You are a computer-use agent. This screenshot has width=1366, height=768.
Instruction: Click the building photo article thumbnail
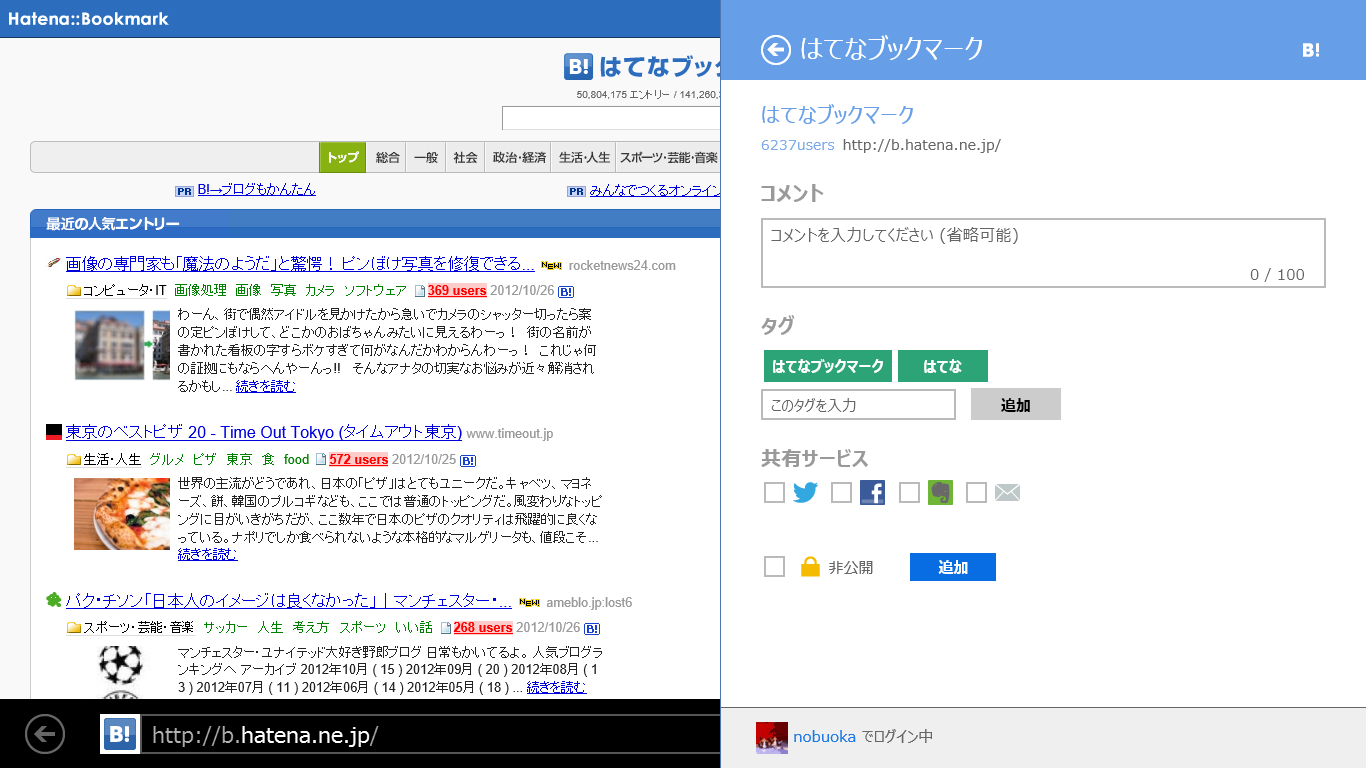point(122,345)
